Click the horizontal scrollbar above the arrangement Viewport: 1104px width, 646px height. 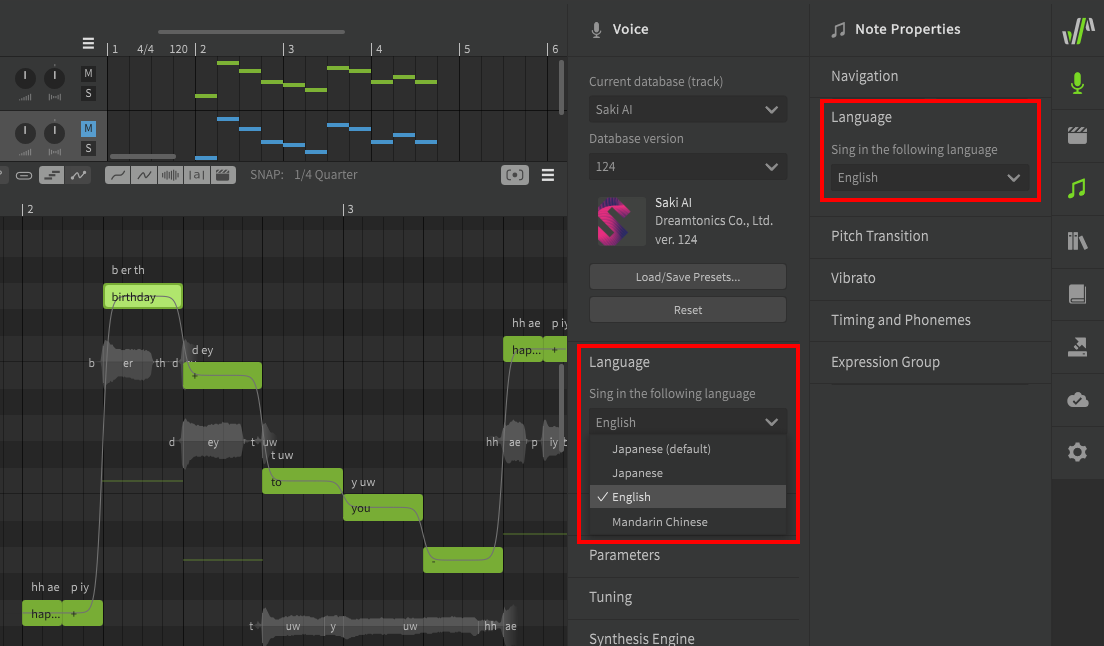(x=251, y=32)
